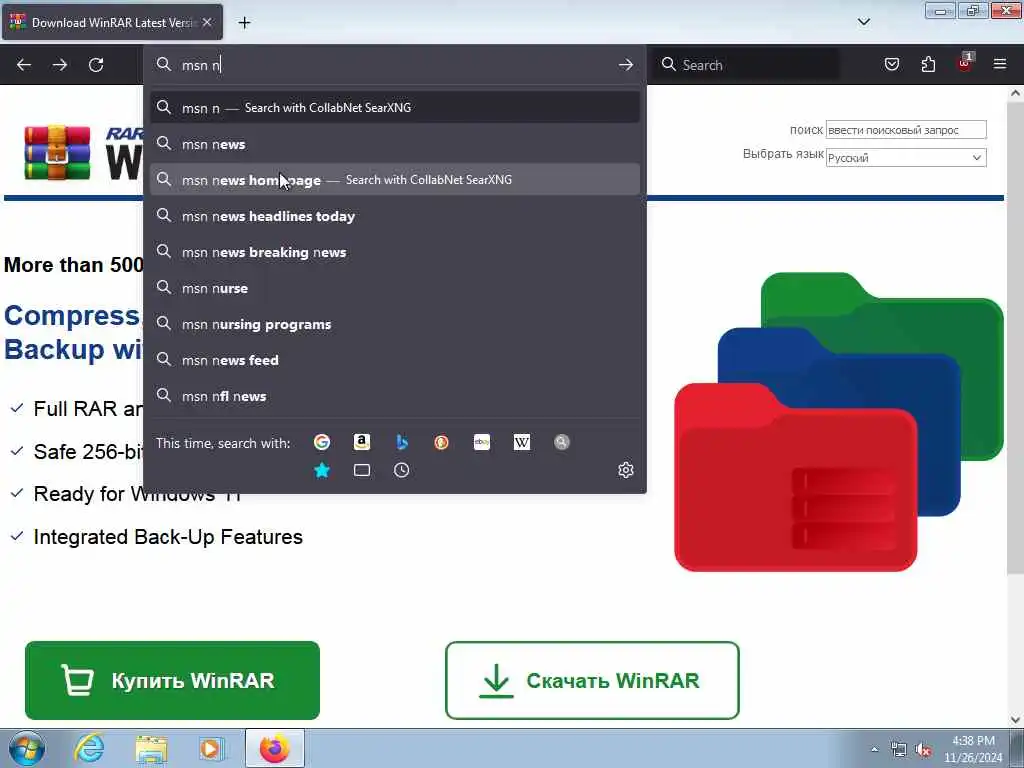
Task: Search this time with Bing
Action: (402, 442)
